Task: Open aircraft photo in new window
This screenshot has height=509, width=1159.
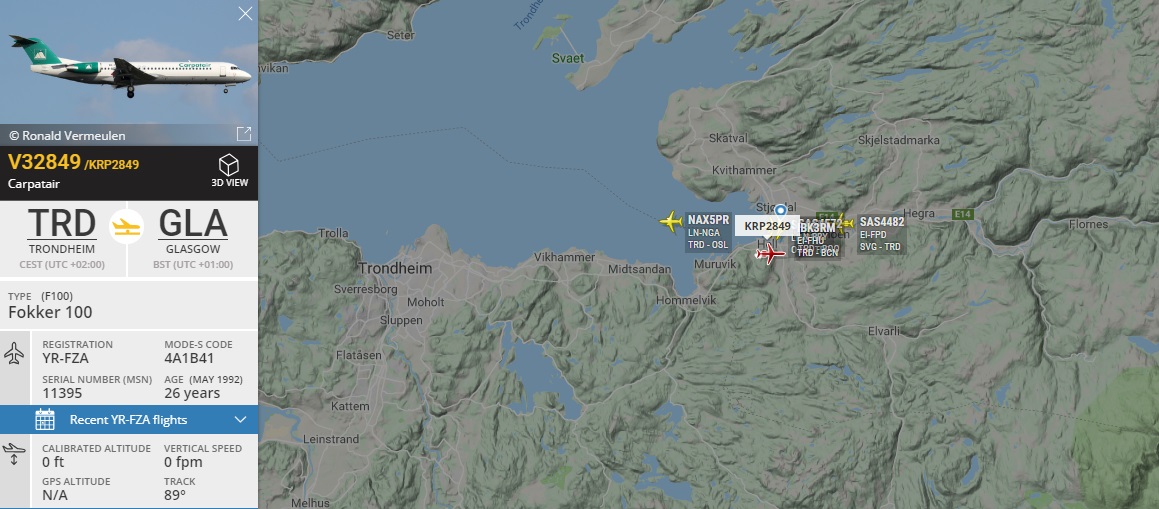Action: [244, 134]
